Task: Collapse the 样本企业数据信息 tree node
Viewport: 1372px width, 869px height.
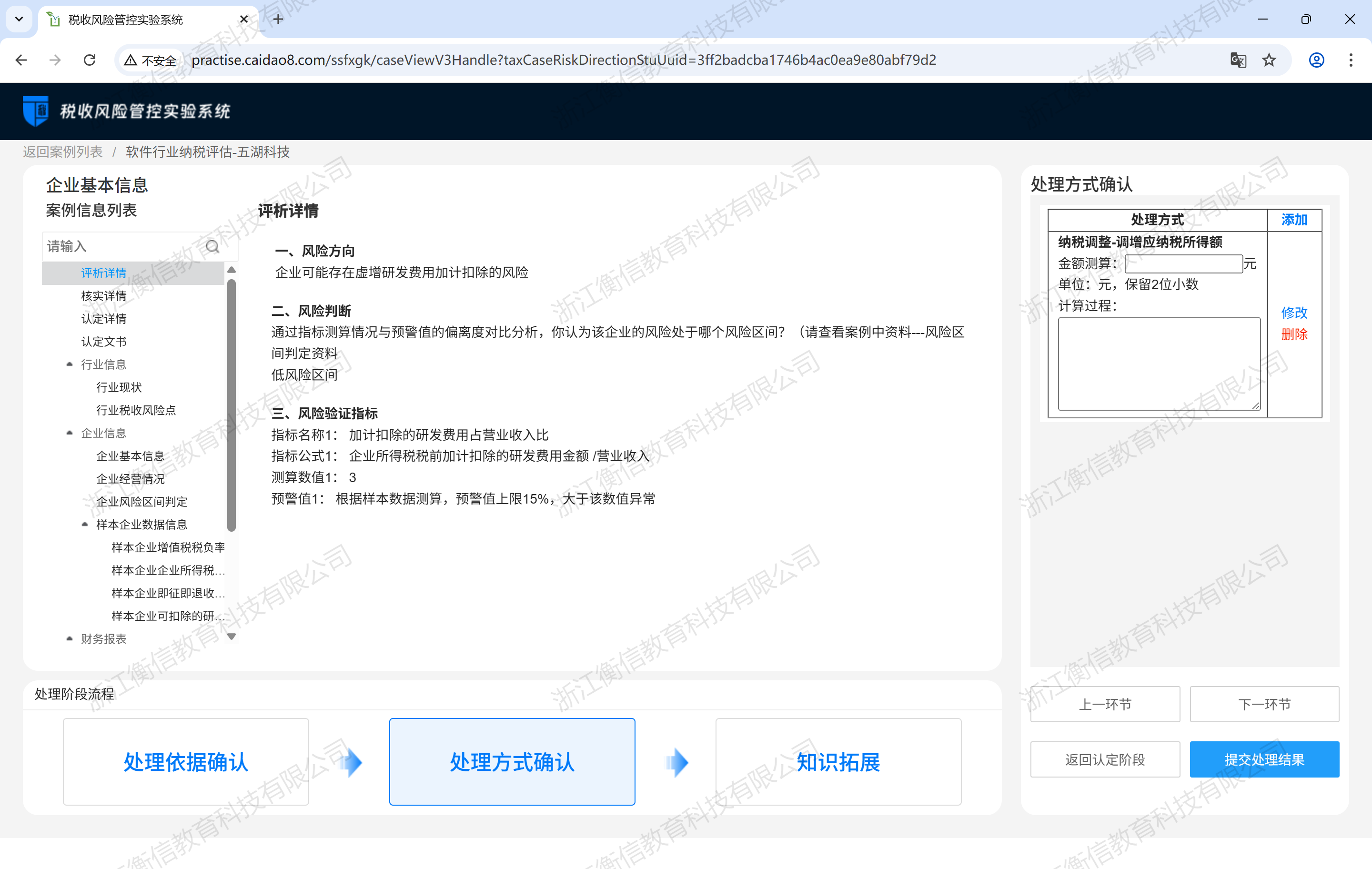Action: 85,524
